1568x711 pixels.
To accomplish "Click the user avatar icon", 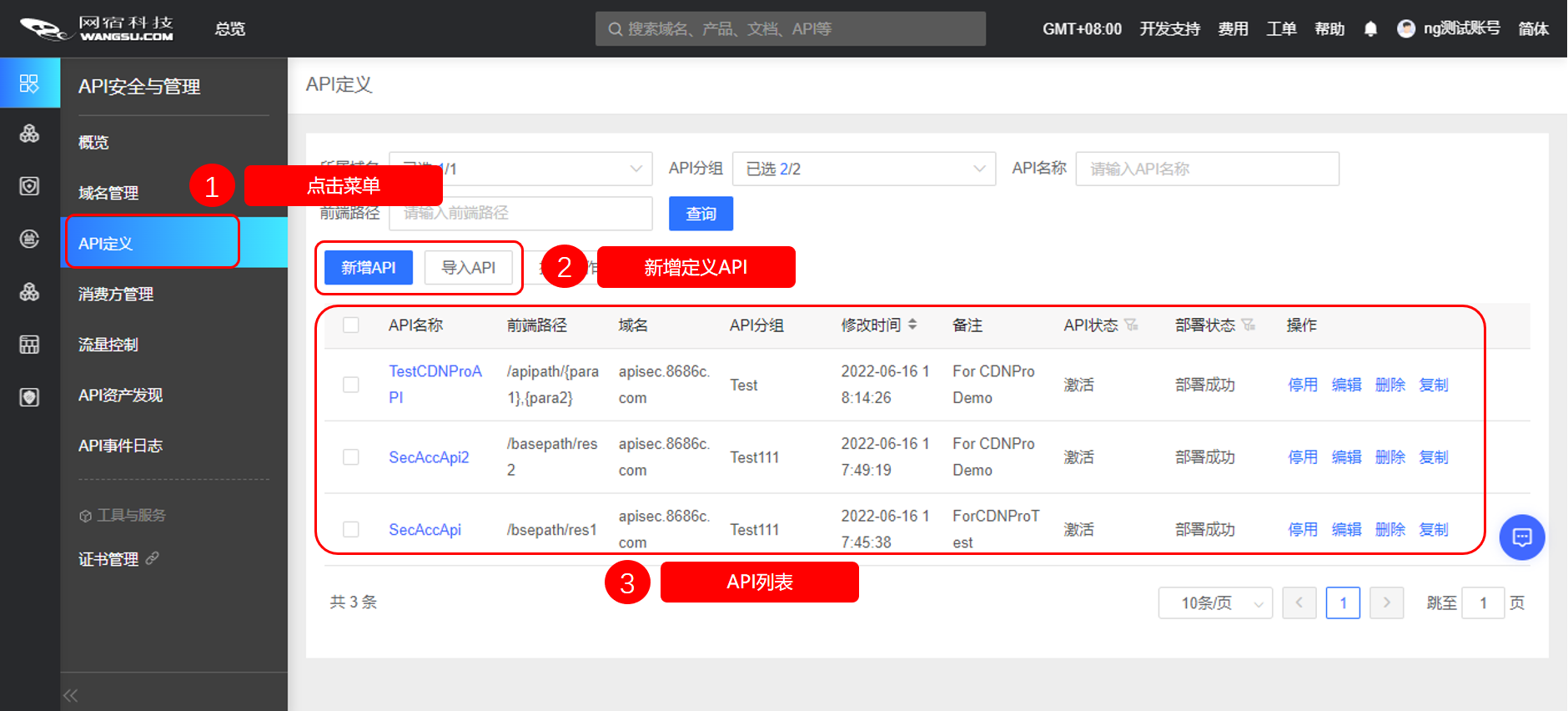I will coord(1406,29).
